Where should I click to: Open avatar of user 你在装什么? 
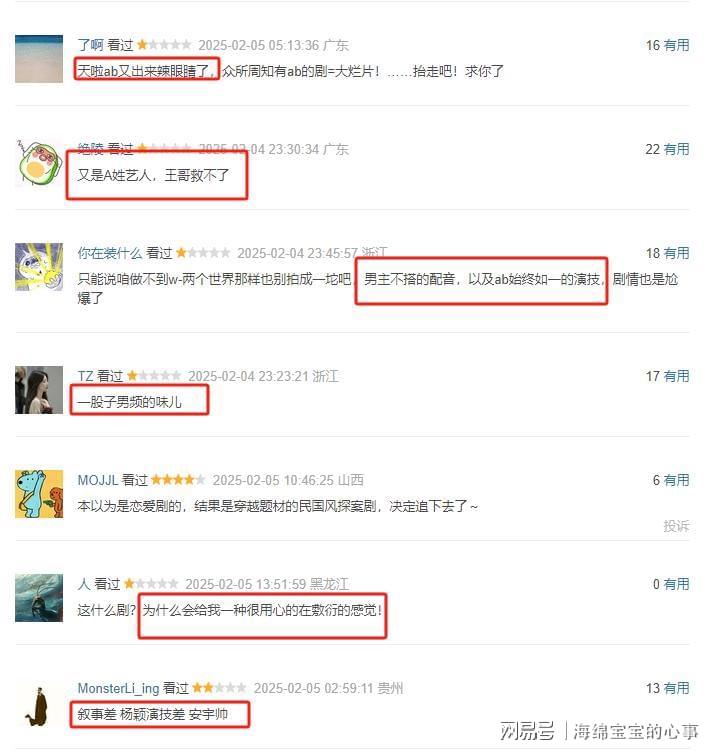pyautogui.click(x=39, y=267)
